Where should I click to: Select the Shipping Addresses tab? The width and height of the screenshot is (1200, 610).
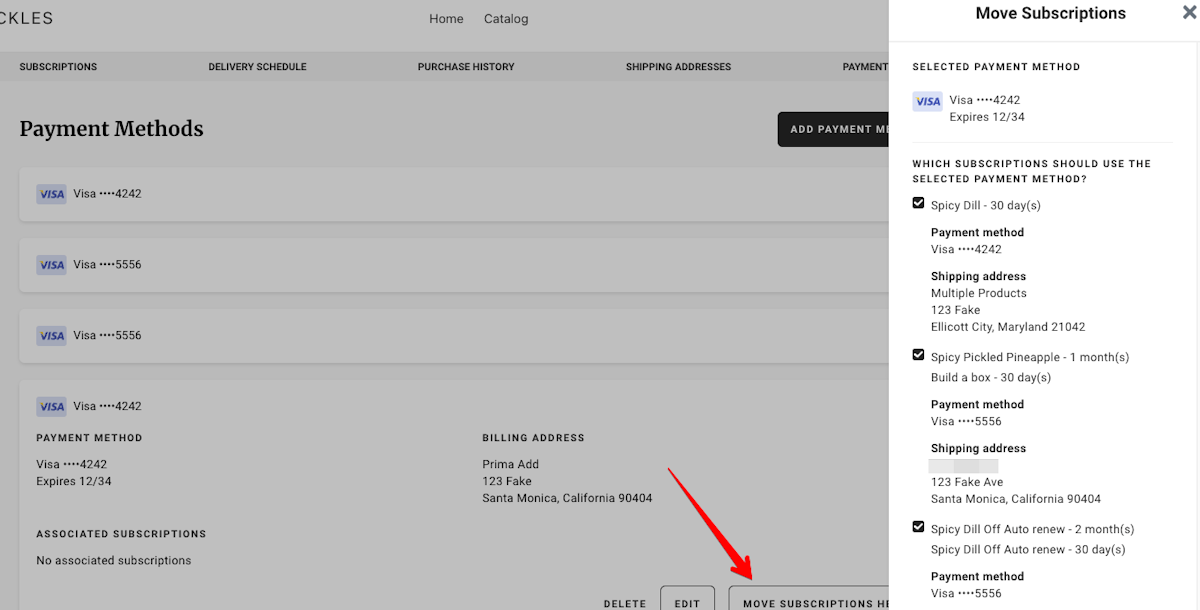pyautogui.click(x=678, y=67)
